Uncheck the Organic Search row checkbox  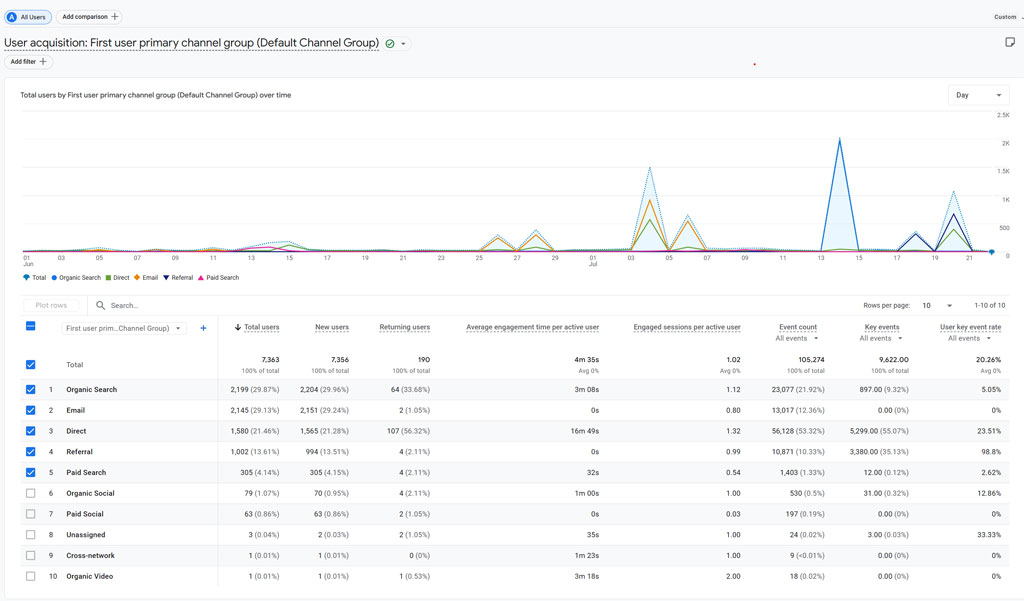30,390
